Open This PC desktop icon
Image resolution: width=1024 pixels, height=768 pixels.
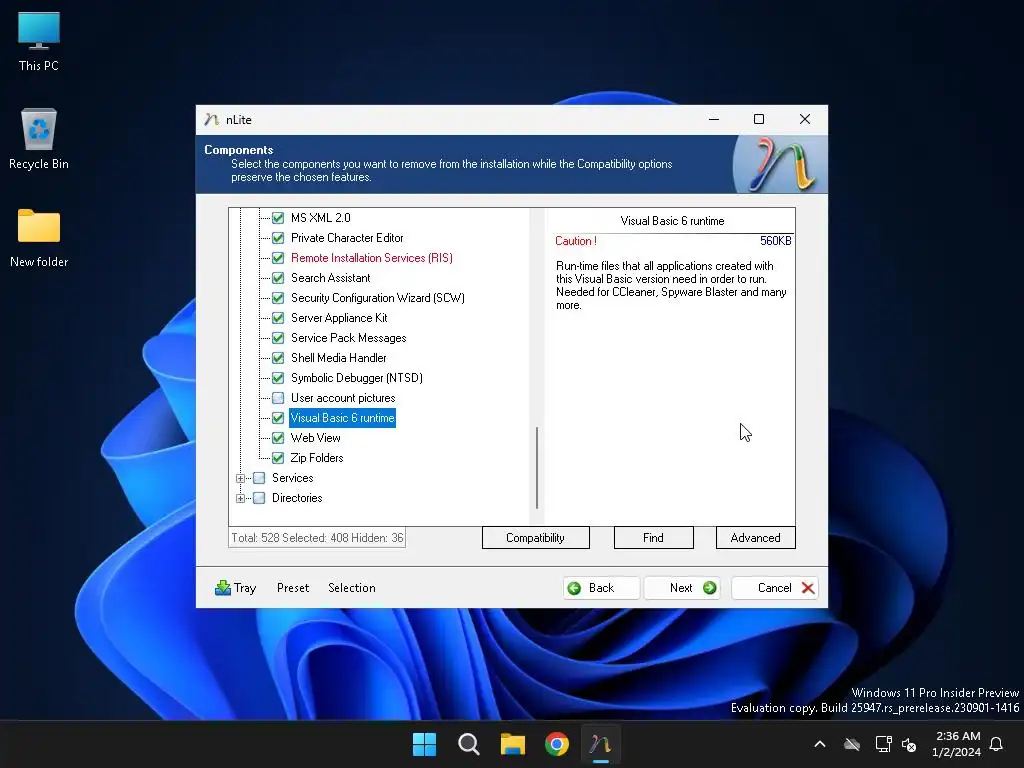[x=39, y=42]
